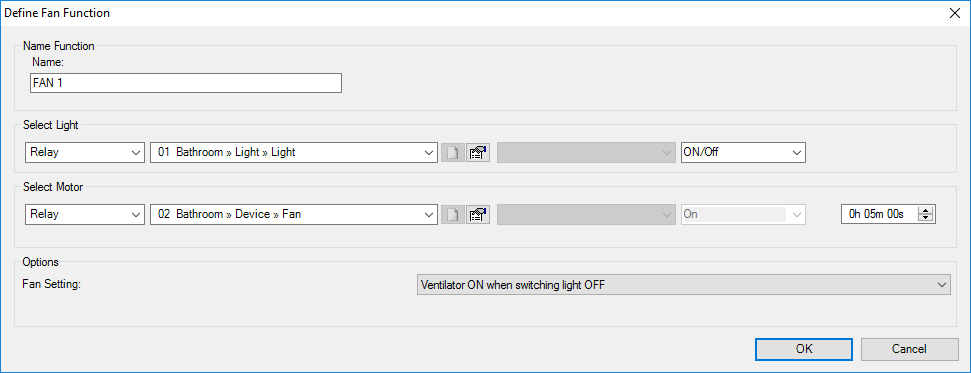
Task: Open the Relay type dropdown under Select Light
Action: coord(85,152)
